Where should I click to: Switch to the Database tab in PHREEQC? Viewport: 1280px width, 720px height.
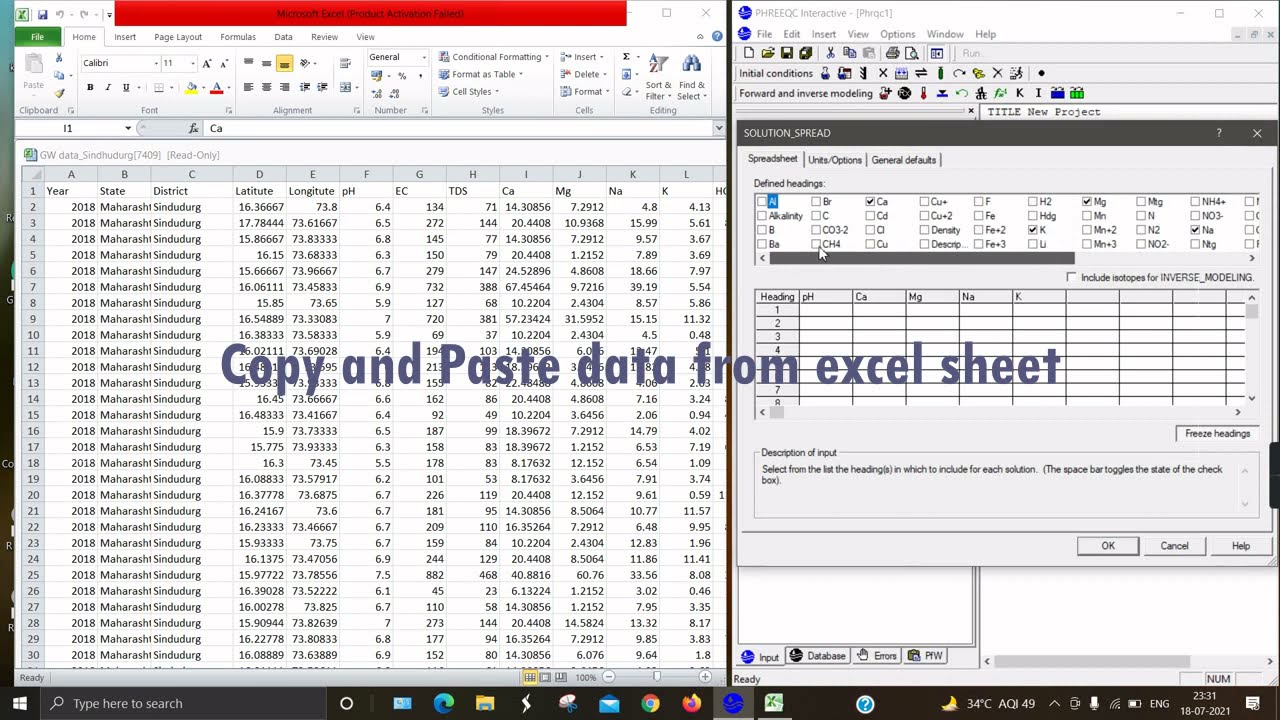coord(817,656)
